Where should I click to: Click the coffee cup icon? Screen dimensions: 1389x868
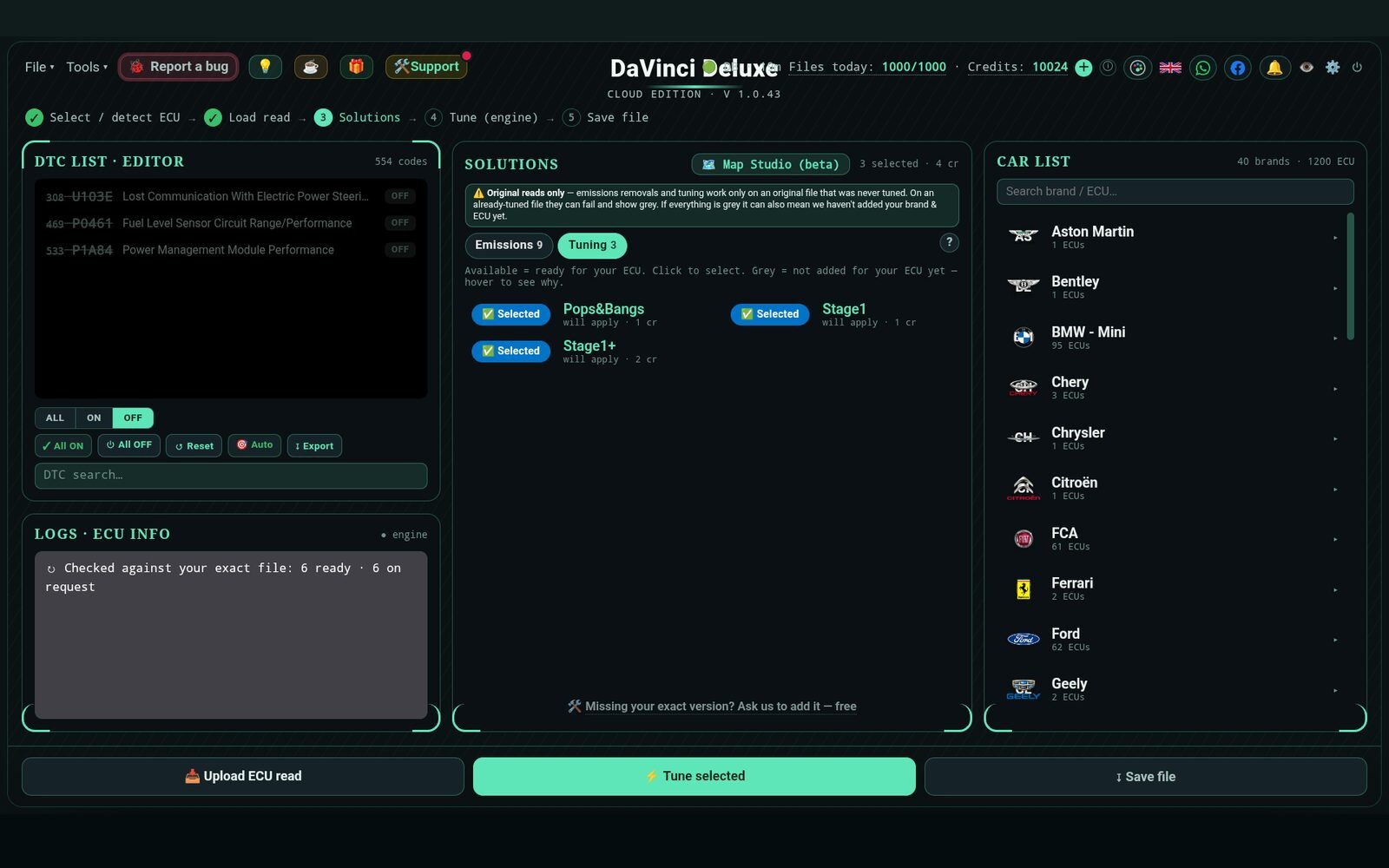pyautogui.click(x=311, y=67)
